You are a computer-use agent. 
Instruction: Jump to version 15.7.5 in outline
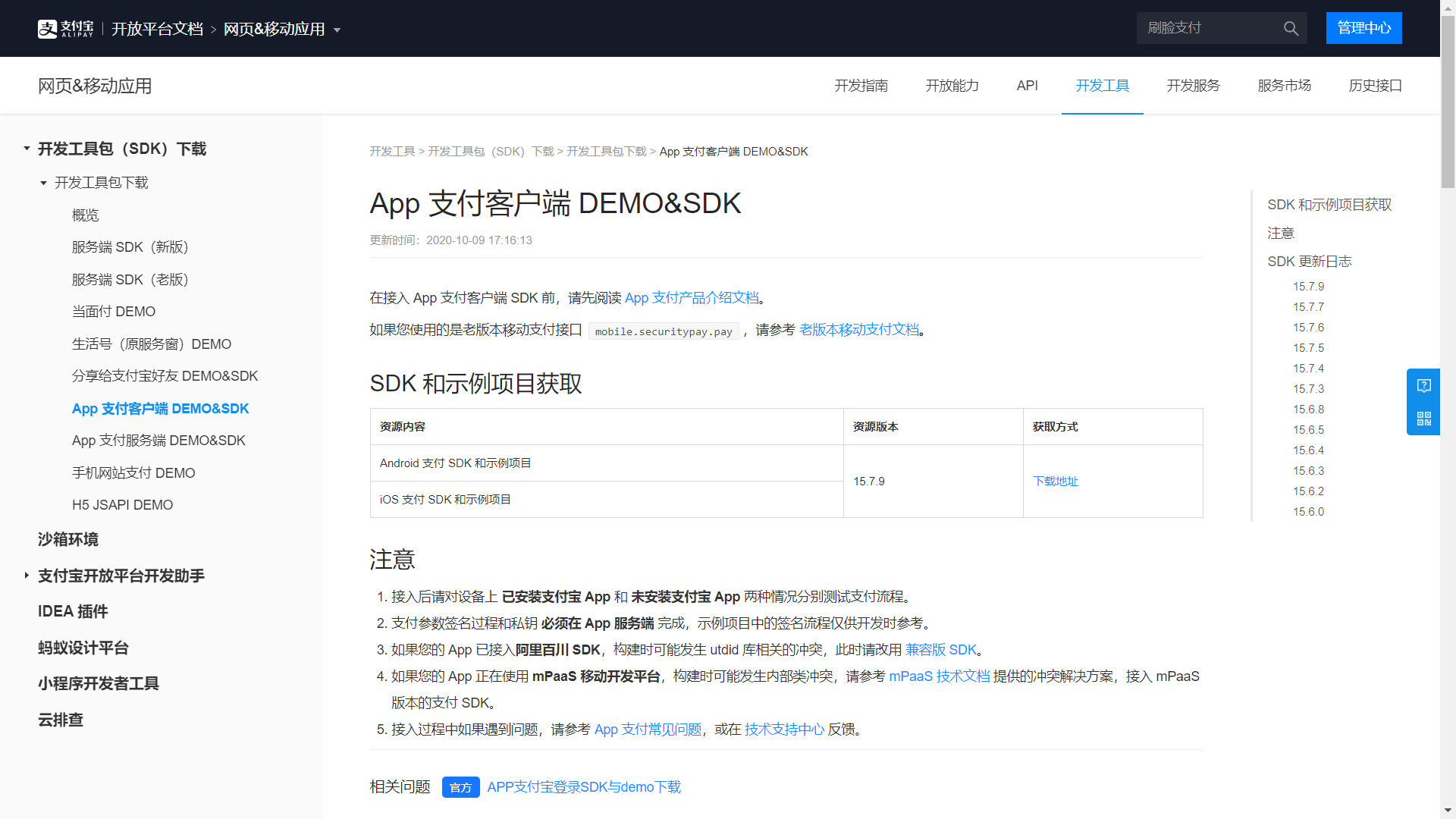1308,348
